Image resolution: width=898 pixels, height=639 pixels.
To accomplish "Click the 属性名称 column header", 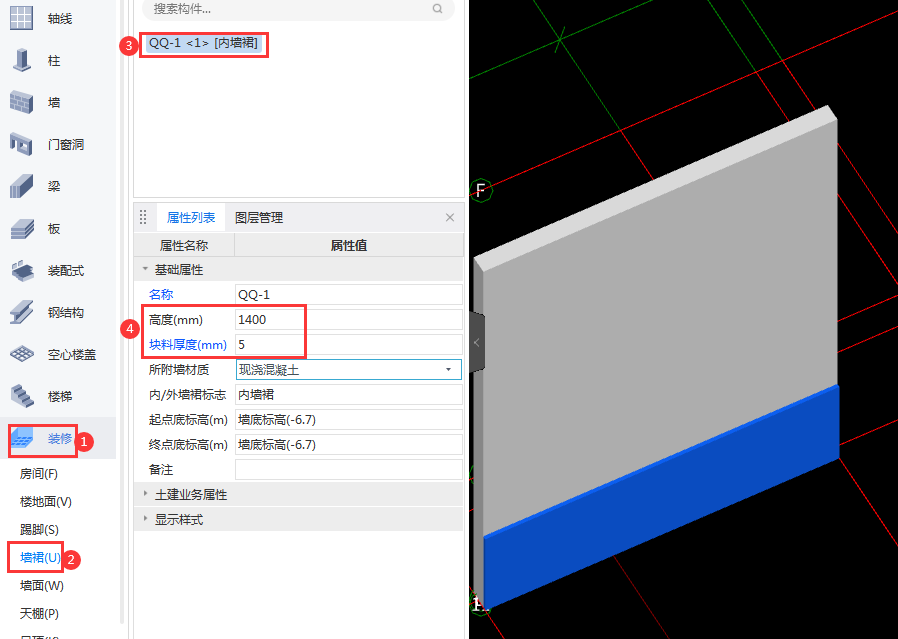I will (184, 246).
